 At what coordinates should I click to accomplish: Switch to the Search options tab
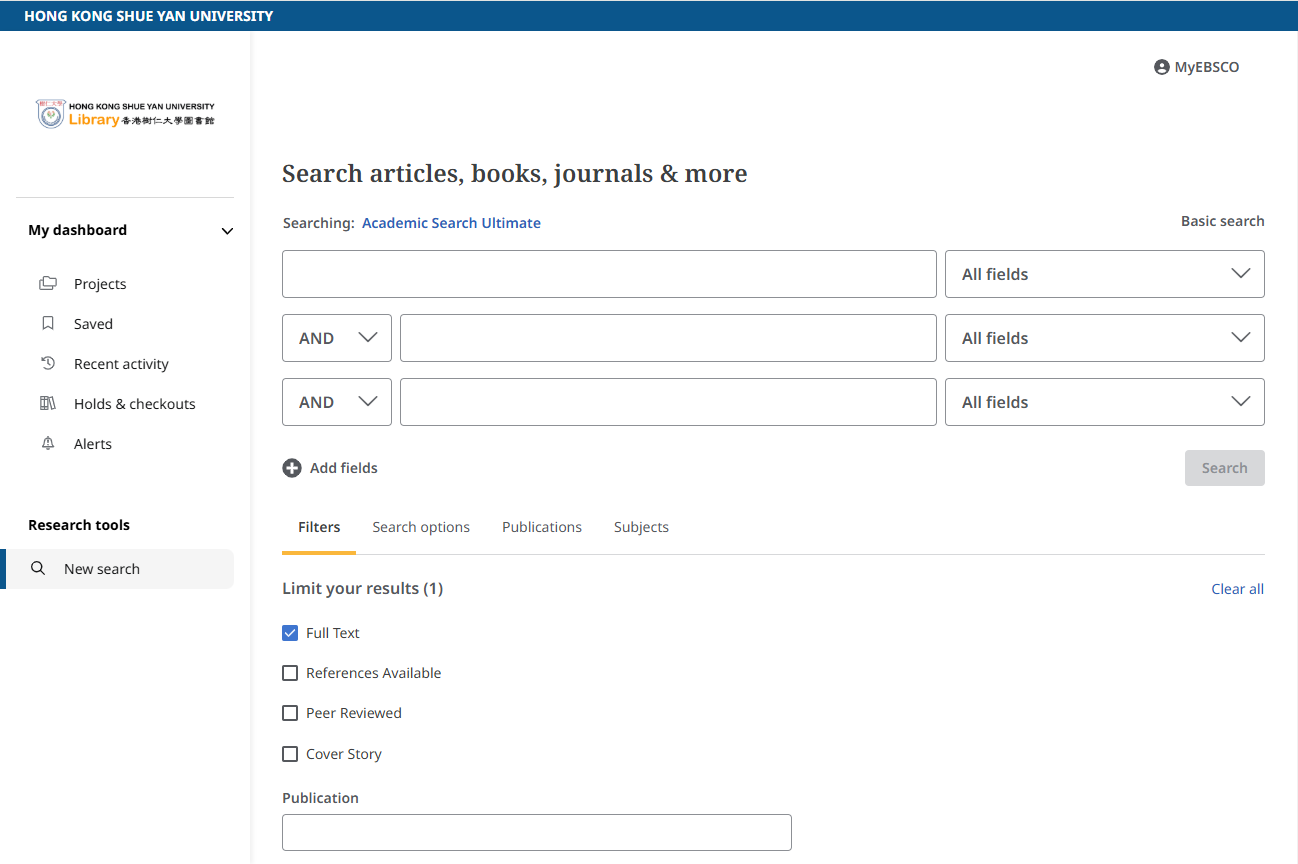point(421,527)
